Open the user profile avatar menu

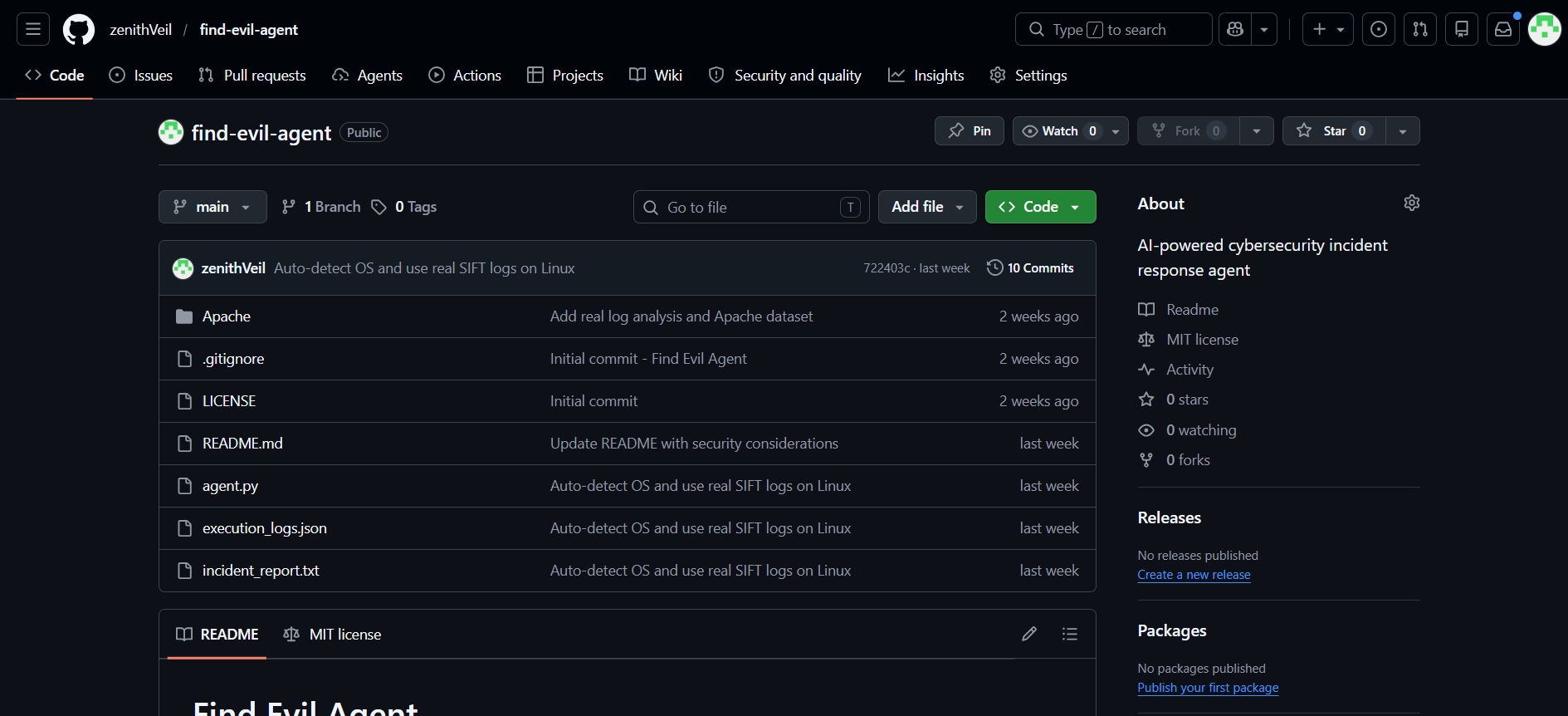pos(1545,29)
